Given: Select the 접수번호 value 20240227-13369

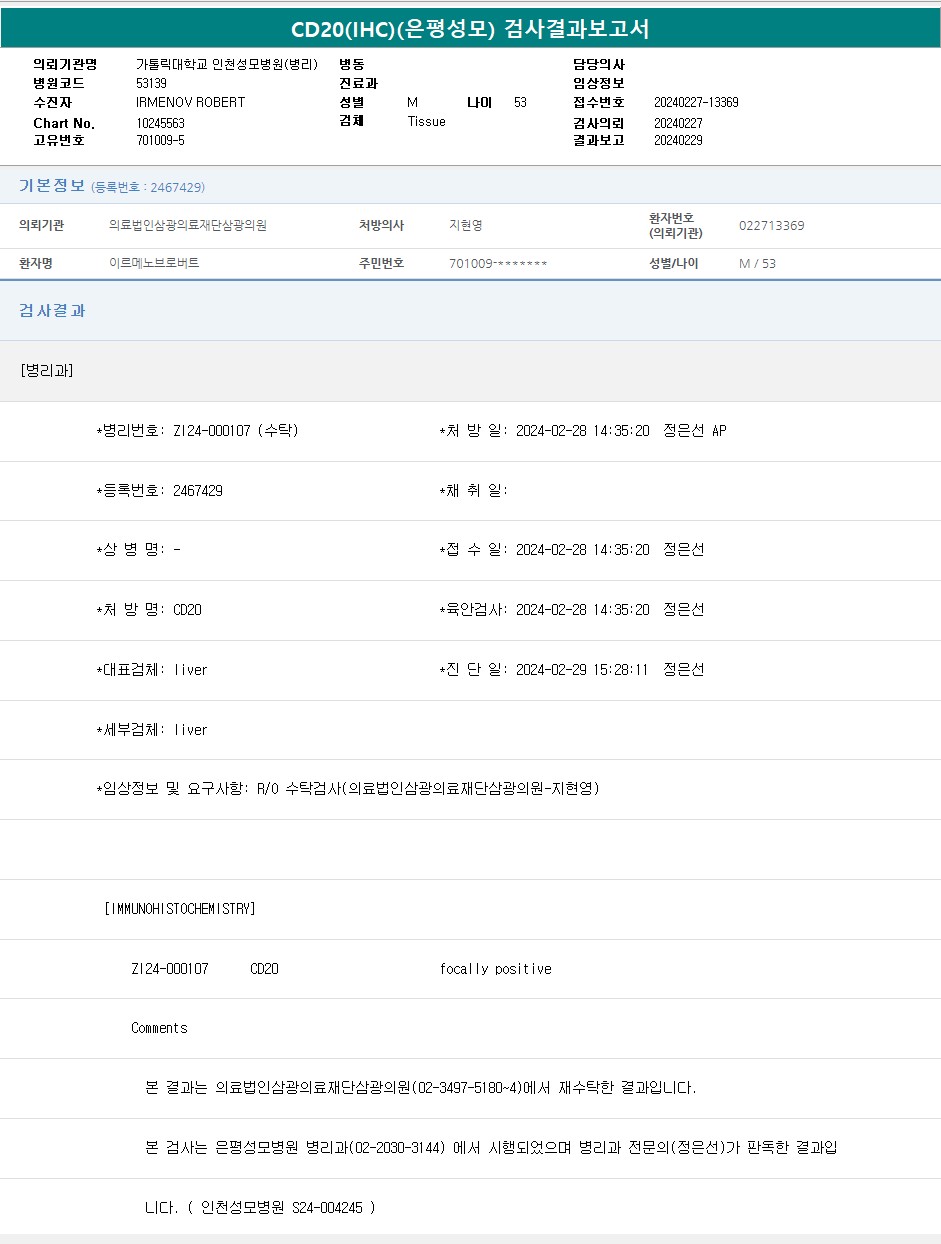Looking at the screenshot, I should pyautogui.click(x=696, y=102).
